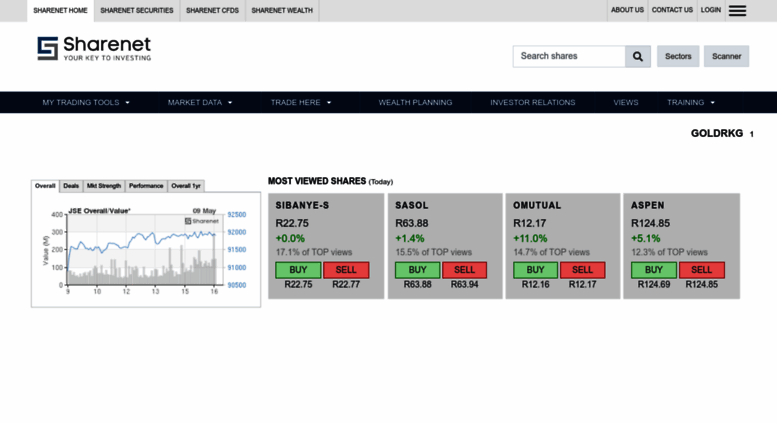777x423 pixels.
Task: Click OMUTUAL's +11.0% change value
Action: click(x=530, y=239)
